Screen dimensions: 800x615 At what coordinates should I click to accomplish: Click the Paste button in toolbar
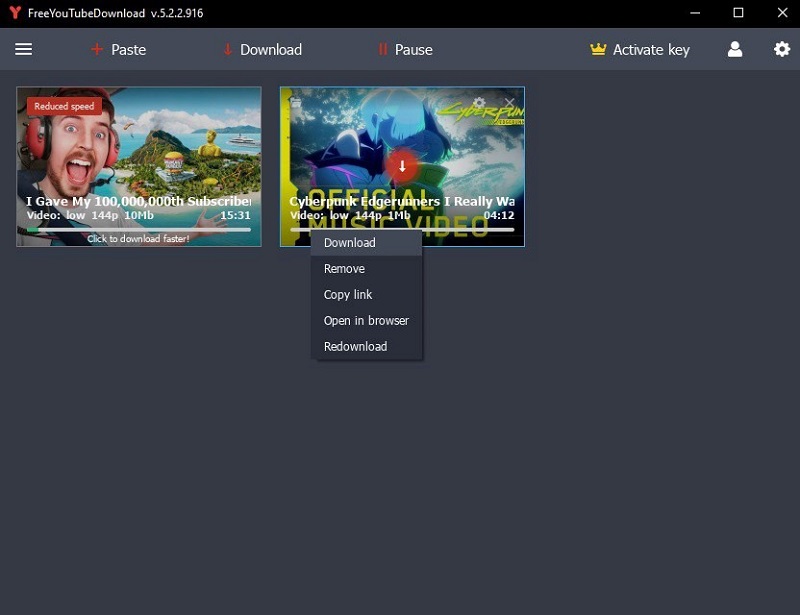118,50
